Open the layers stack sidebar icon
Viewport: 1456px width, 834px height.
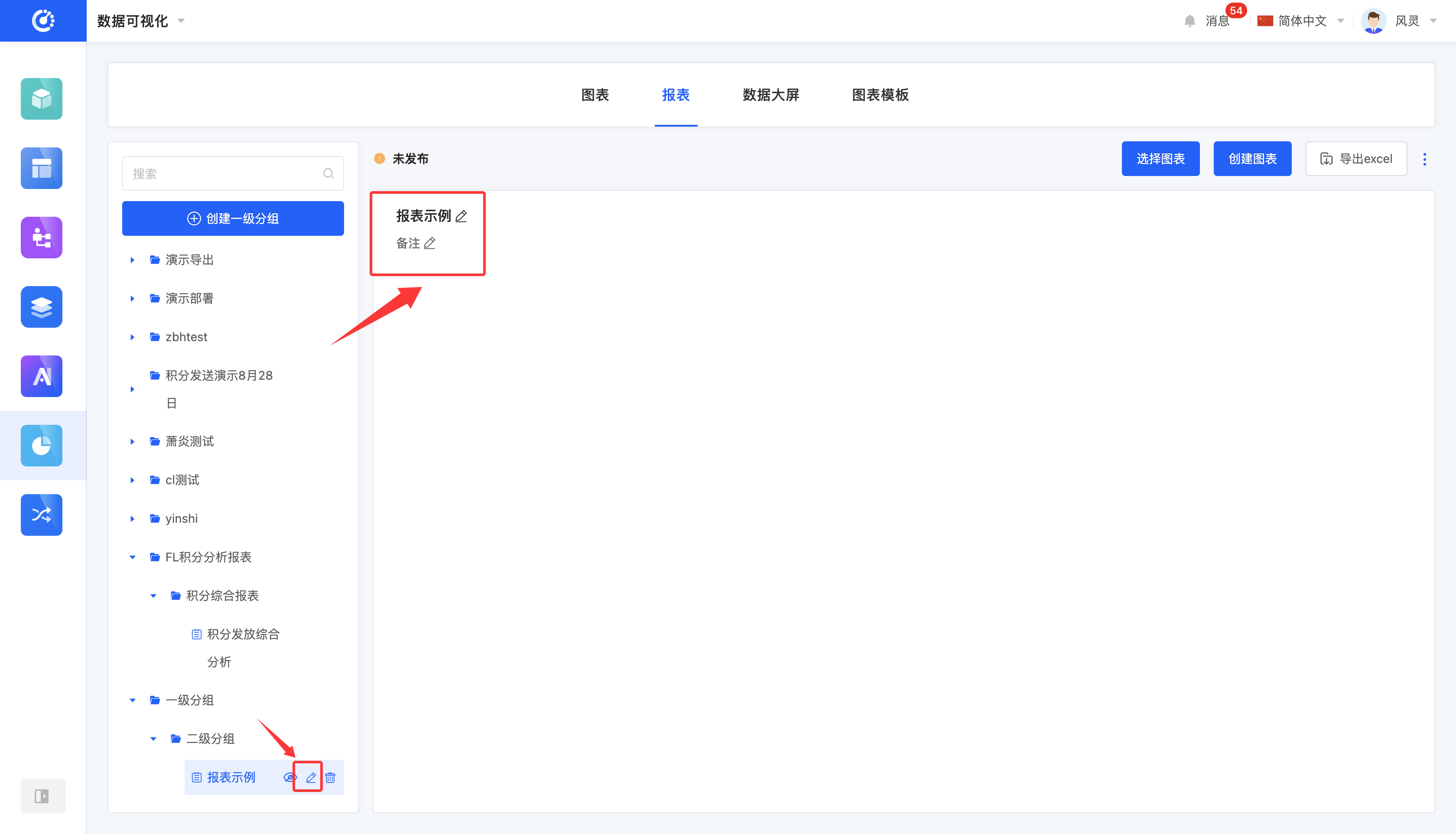[x=41, y=306]
